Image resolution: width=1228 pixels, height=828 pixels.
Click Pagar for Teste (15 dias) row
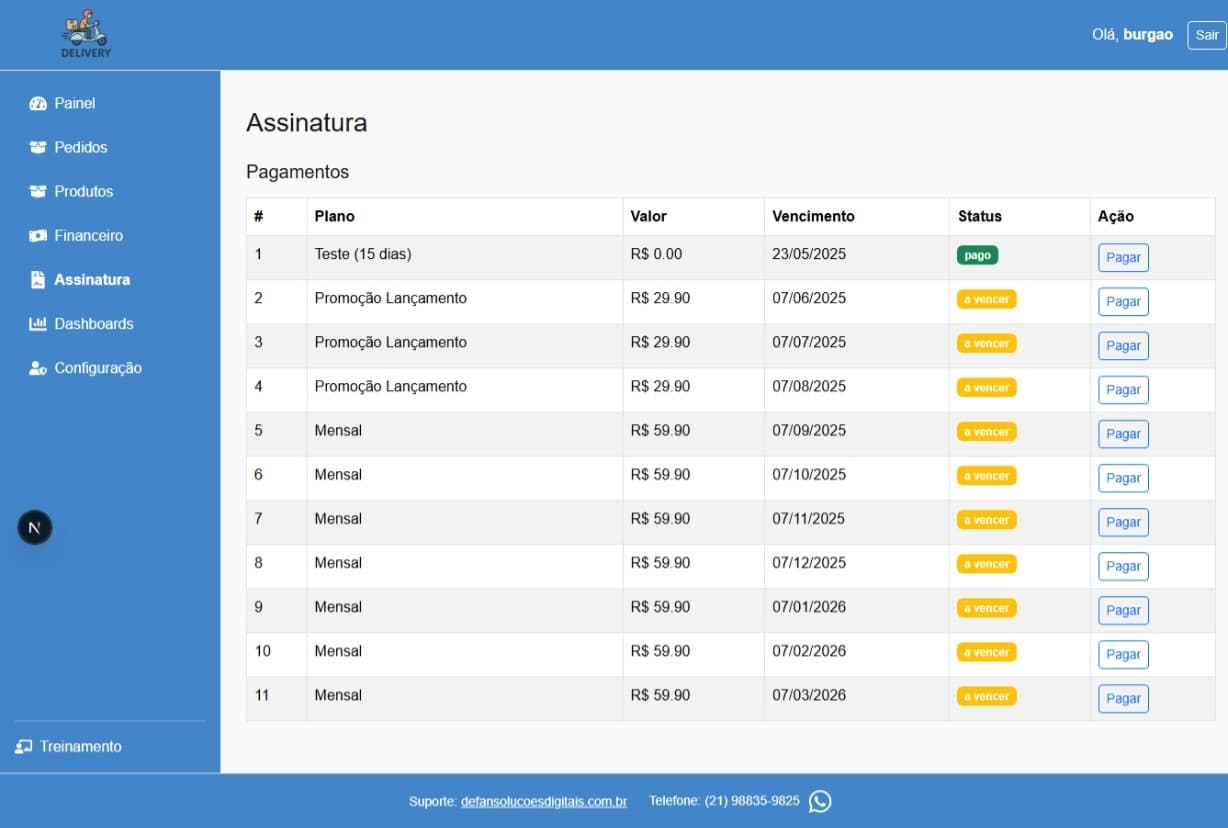coord(1123,257)
